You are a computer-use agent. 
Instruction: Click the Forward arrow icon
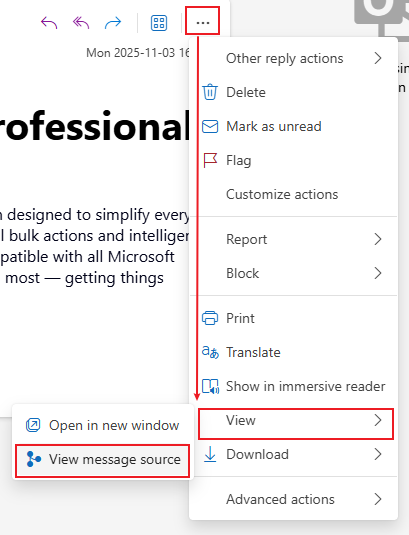113,23
